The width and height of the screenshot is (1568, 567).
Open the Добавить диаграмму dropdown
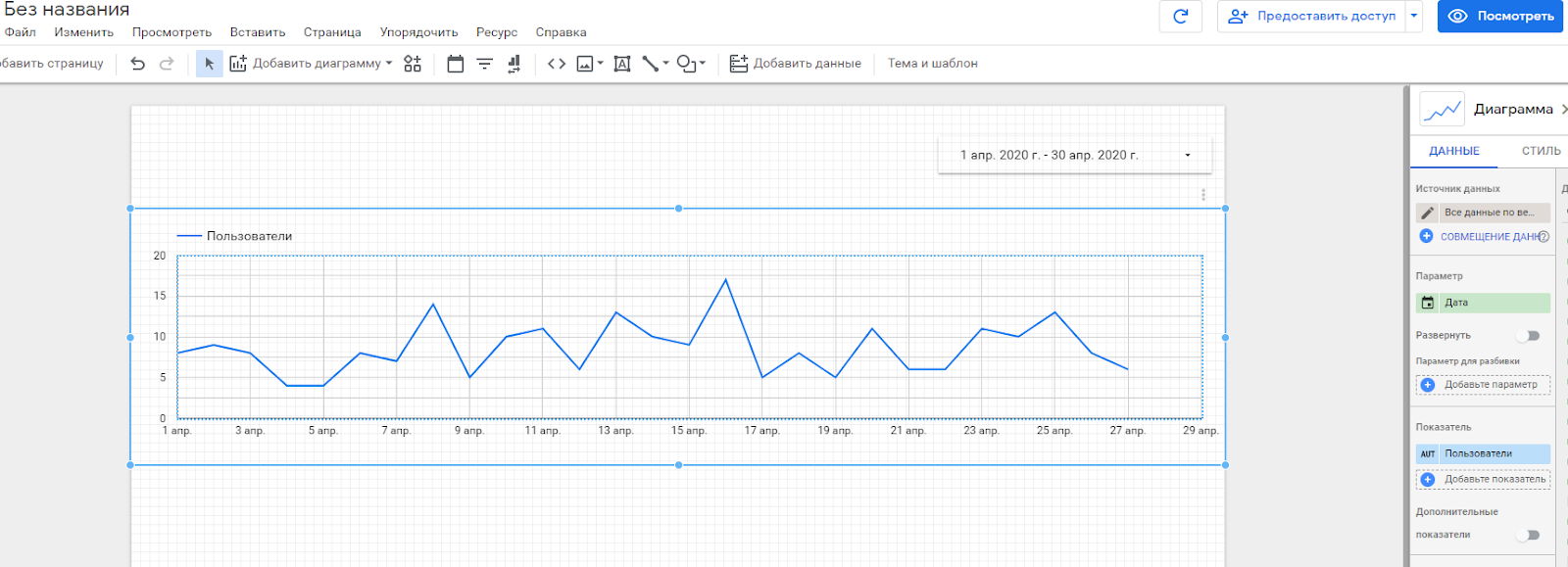pos(312,64)
